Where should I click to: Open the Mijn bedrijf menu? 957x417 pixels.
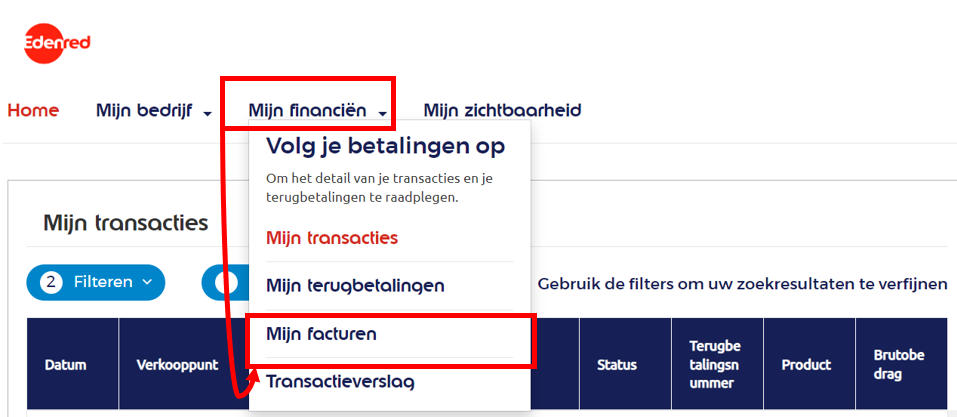pos(145,110)
